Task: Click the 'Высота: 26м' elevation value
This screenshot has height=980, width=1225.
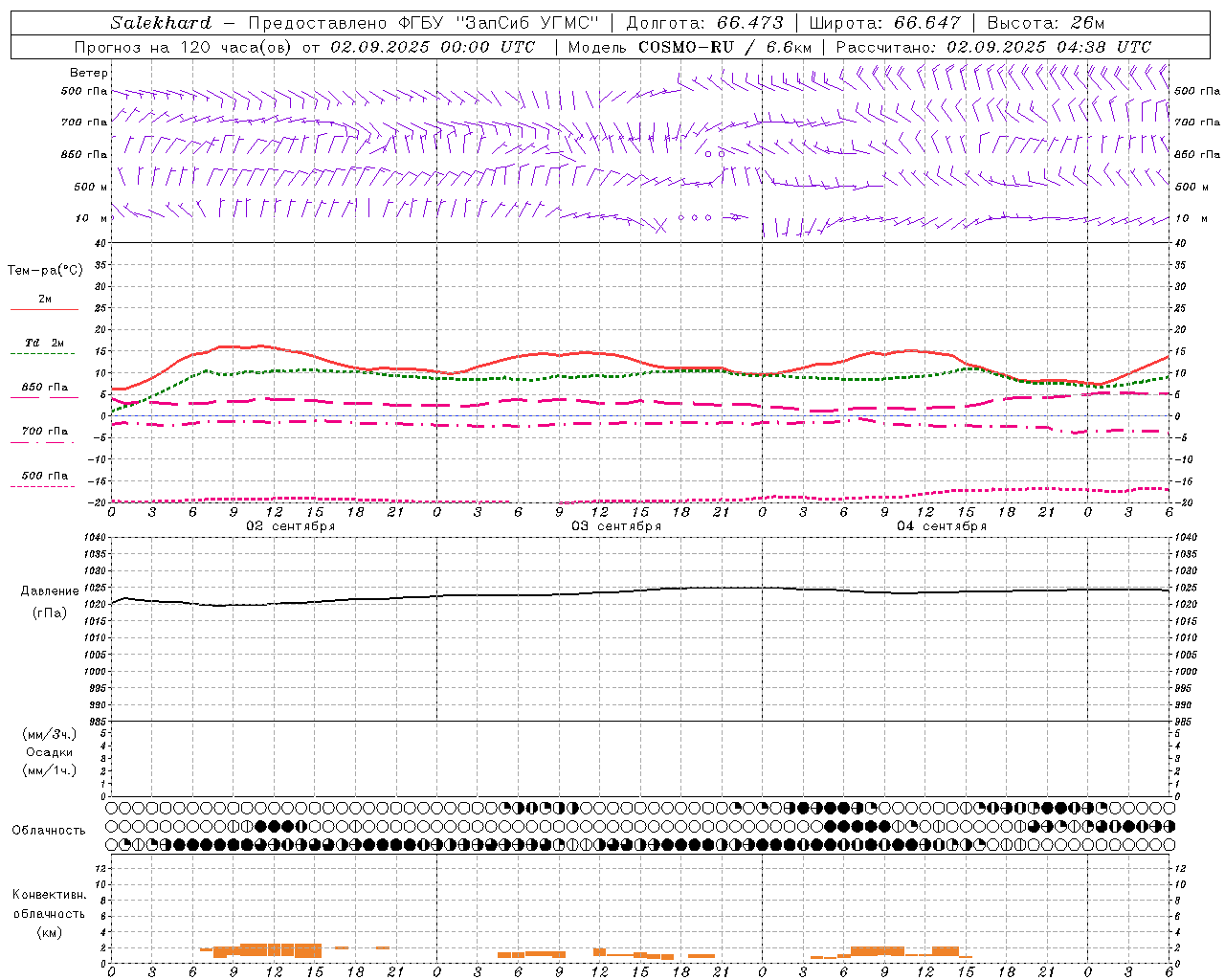Action: 1046,23
